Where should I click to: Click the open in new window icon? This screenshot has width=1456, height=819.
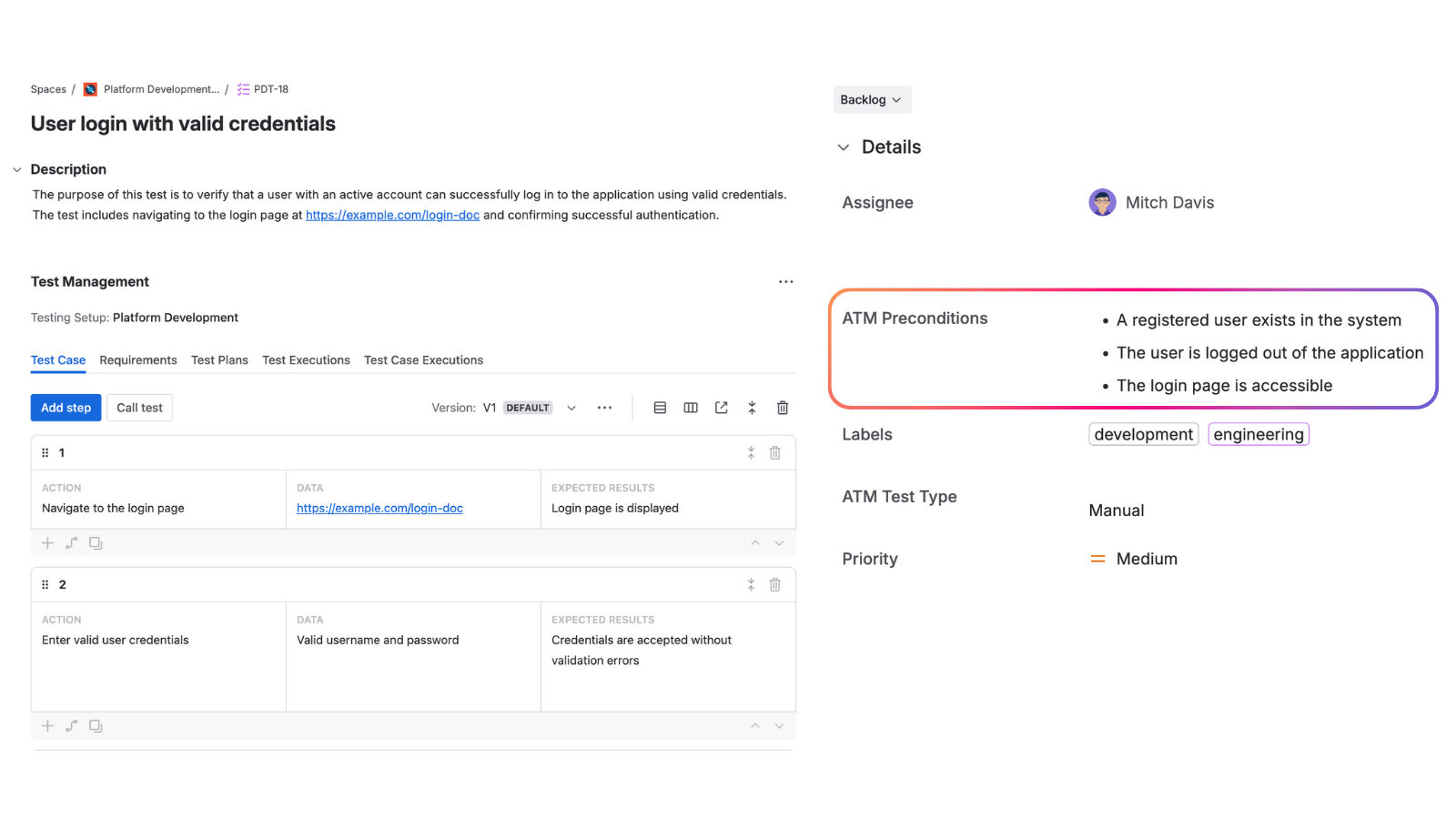pos(722,408)
